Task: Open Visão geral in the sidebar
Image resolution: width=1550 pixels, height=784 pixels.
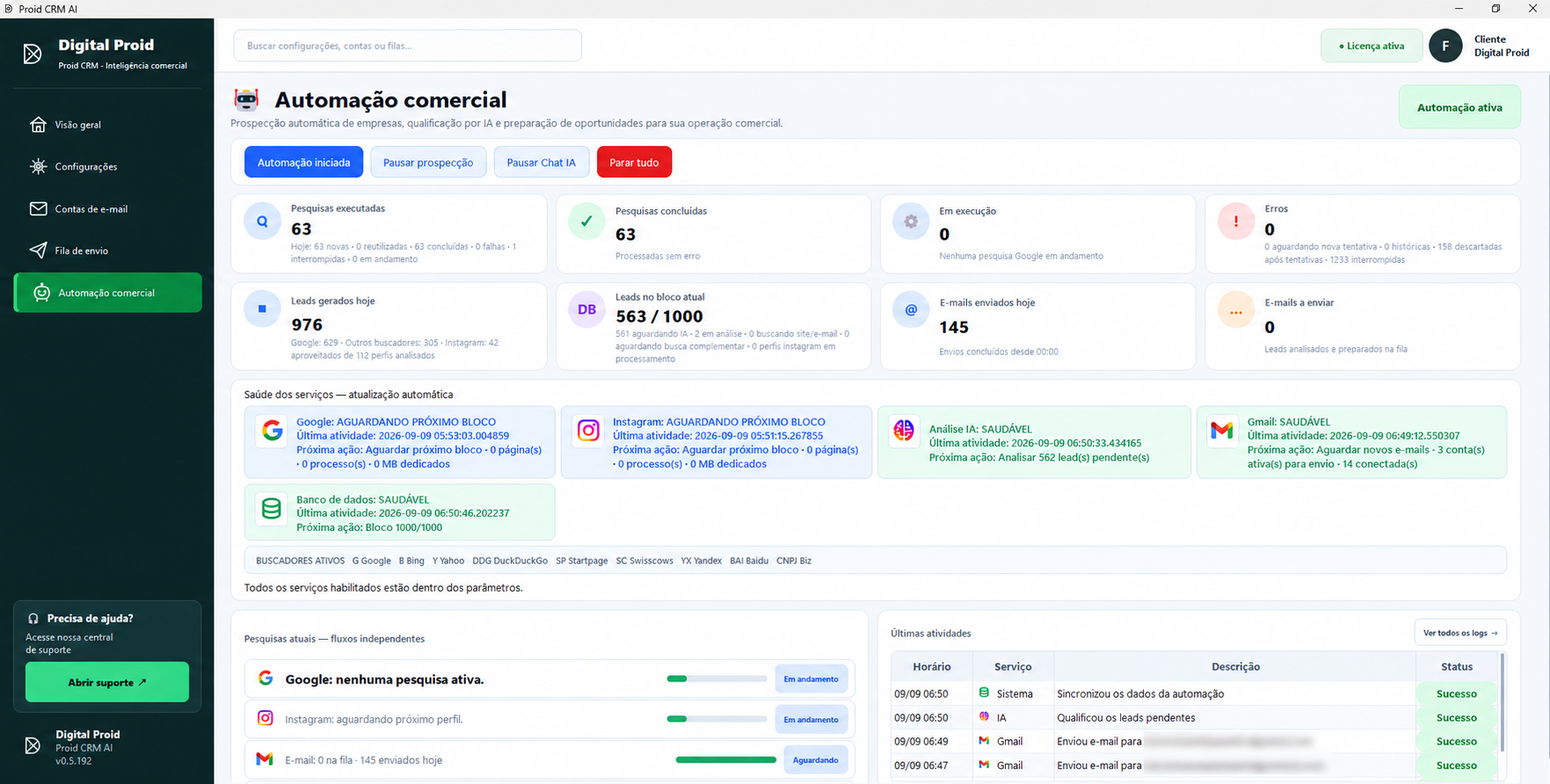Action: pyautogui.click(x=107, y=125)
